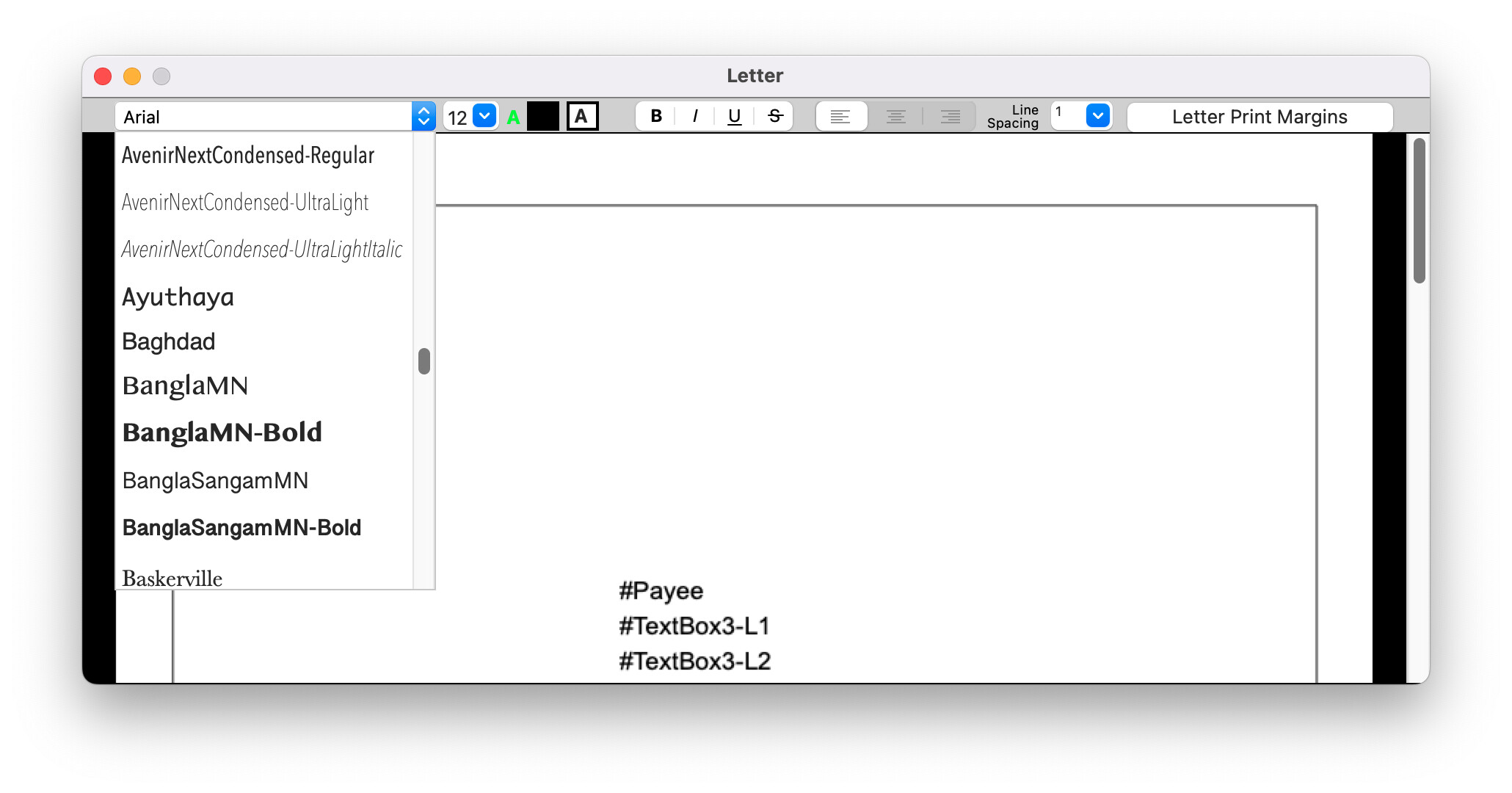Image resolution: width=1512 pixels, height=793 pixels.
Task: Open Letter Print Margins settings
Action: 1259,116
